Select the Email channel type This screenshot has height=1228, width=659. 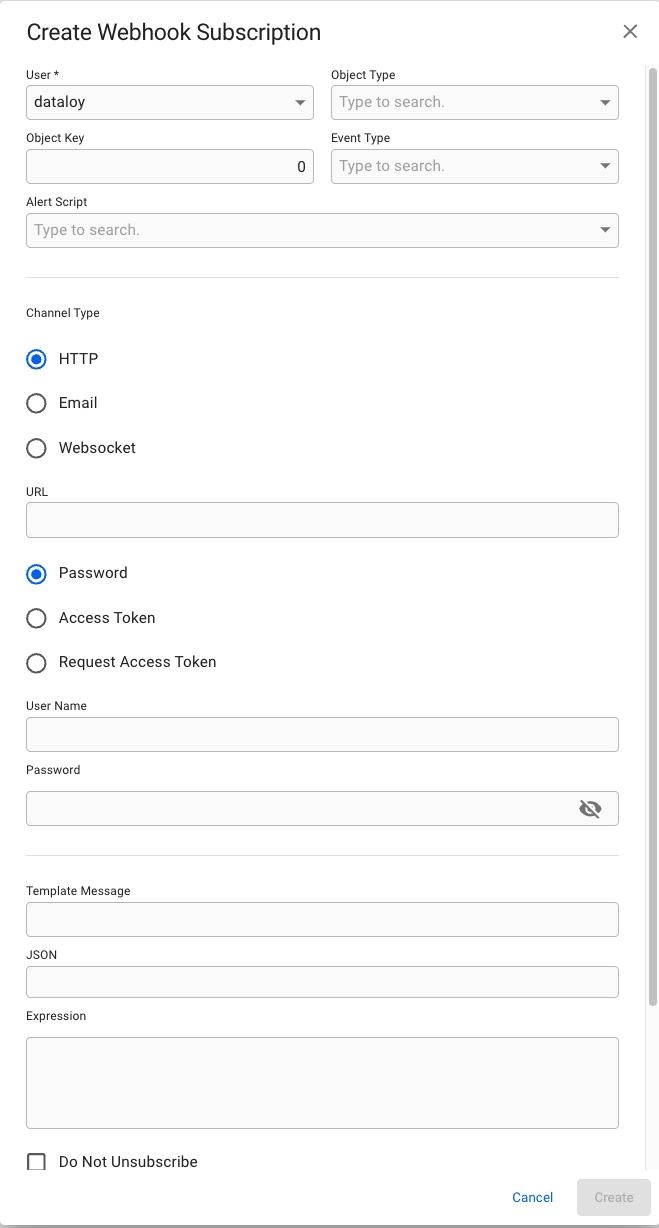click(x=37, y=403)
